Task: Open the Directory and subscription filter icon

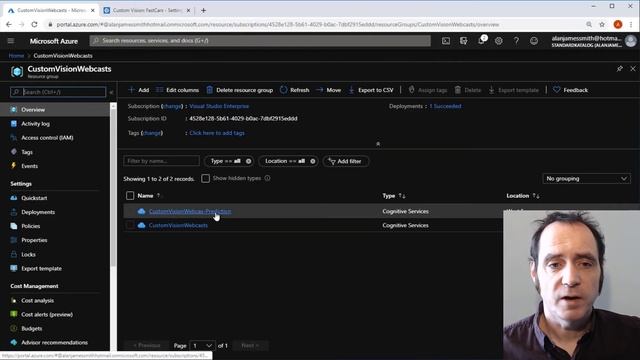Action: [463, 41]
